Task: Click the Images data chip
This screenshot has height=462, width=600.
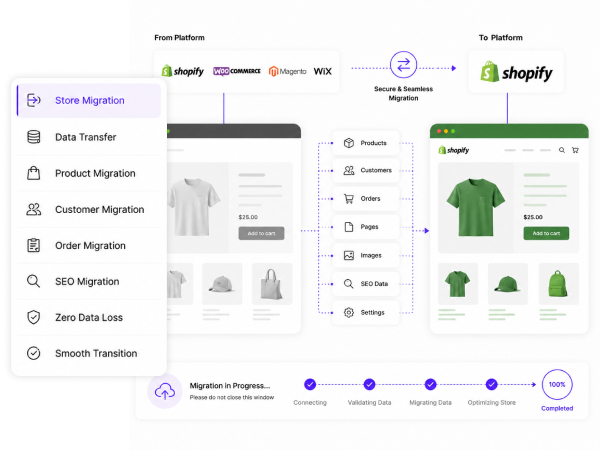Action: coord(366,255)
